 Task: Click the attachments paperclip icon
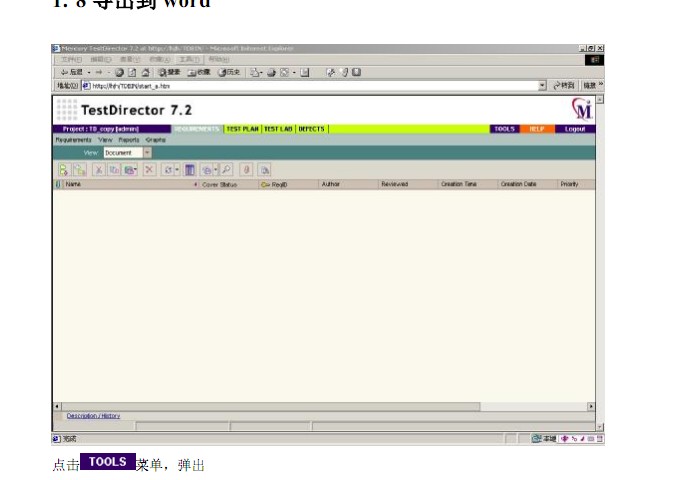point(247,169)
